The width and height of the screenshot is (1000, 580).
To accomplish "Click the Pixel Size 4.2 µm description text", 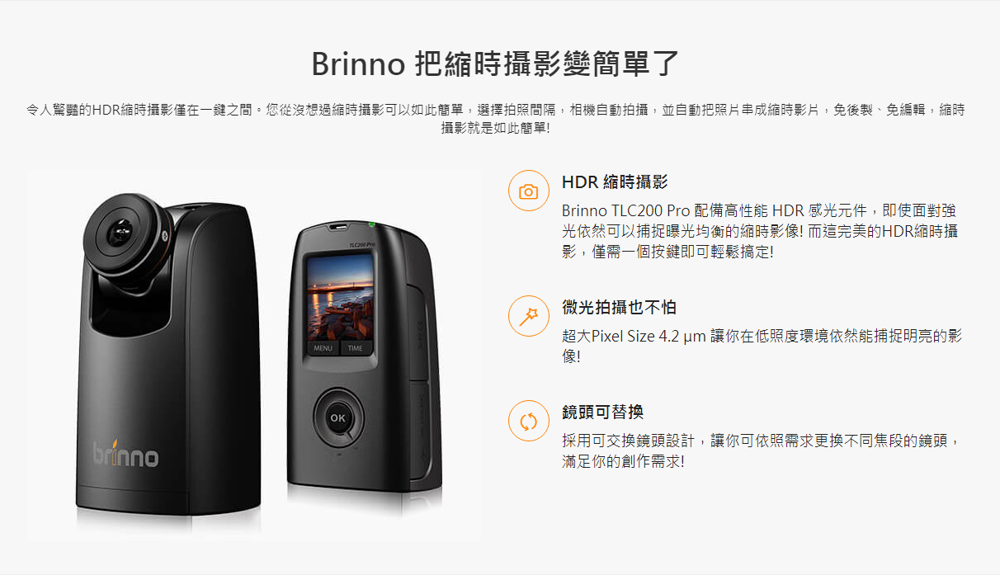I will pos(761,346).
